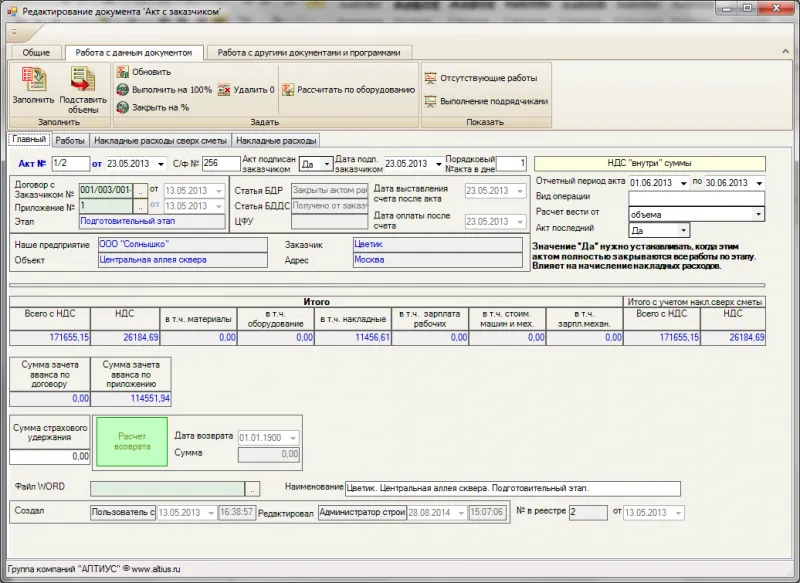Click the browse button beside Файл WORD
Screen dimensions: 800x583
click(x=253, y=489)
